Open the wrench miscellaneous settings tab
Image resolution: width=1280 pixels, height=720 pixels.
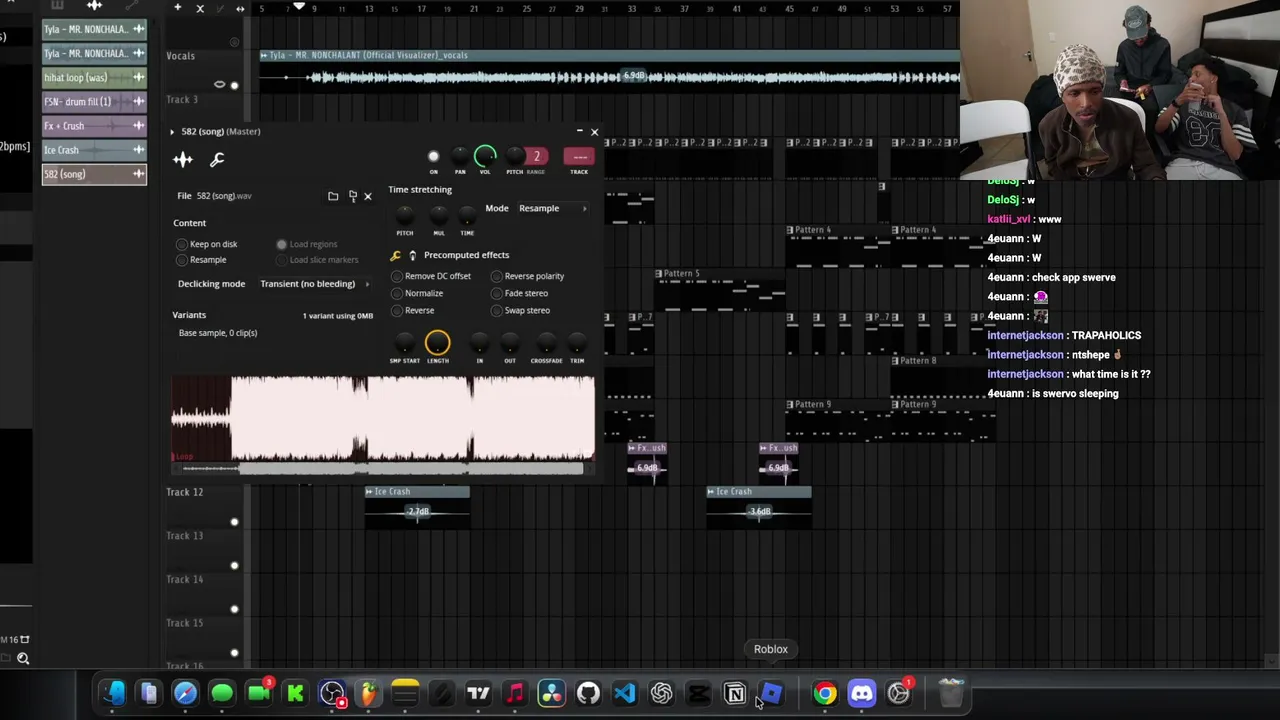(x=217, y=159)
